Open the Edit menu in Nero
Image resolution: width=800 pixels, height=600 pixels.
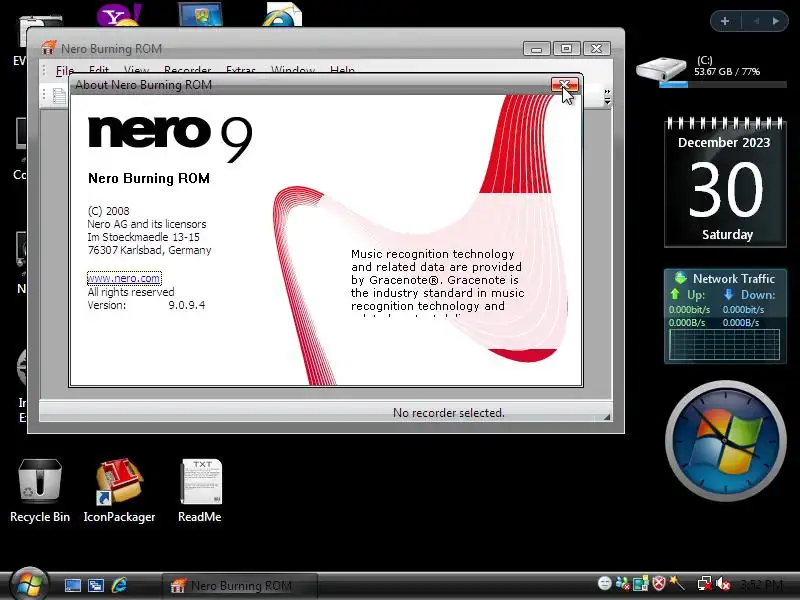click(x=98, y=70)
